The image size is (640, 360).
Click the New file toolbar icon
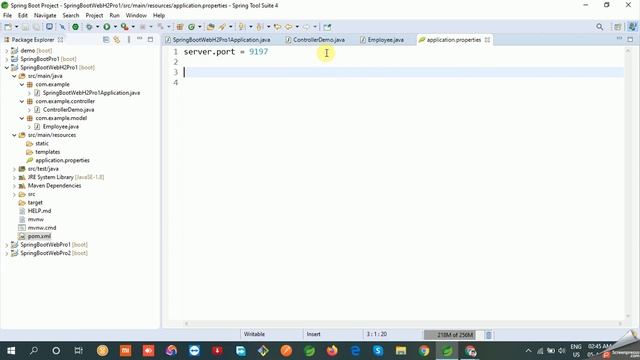(8, 27)
